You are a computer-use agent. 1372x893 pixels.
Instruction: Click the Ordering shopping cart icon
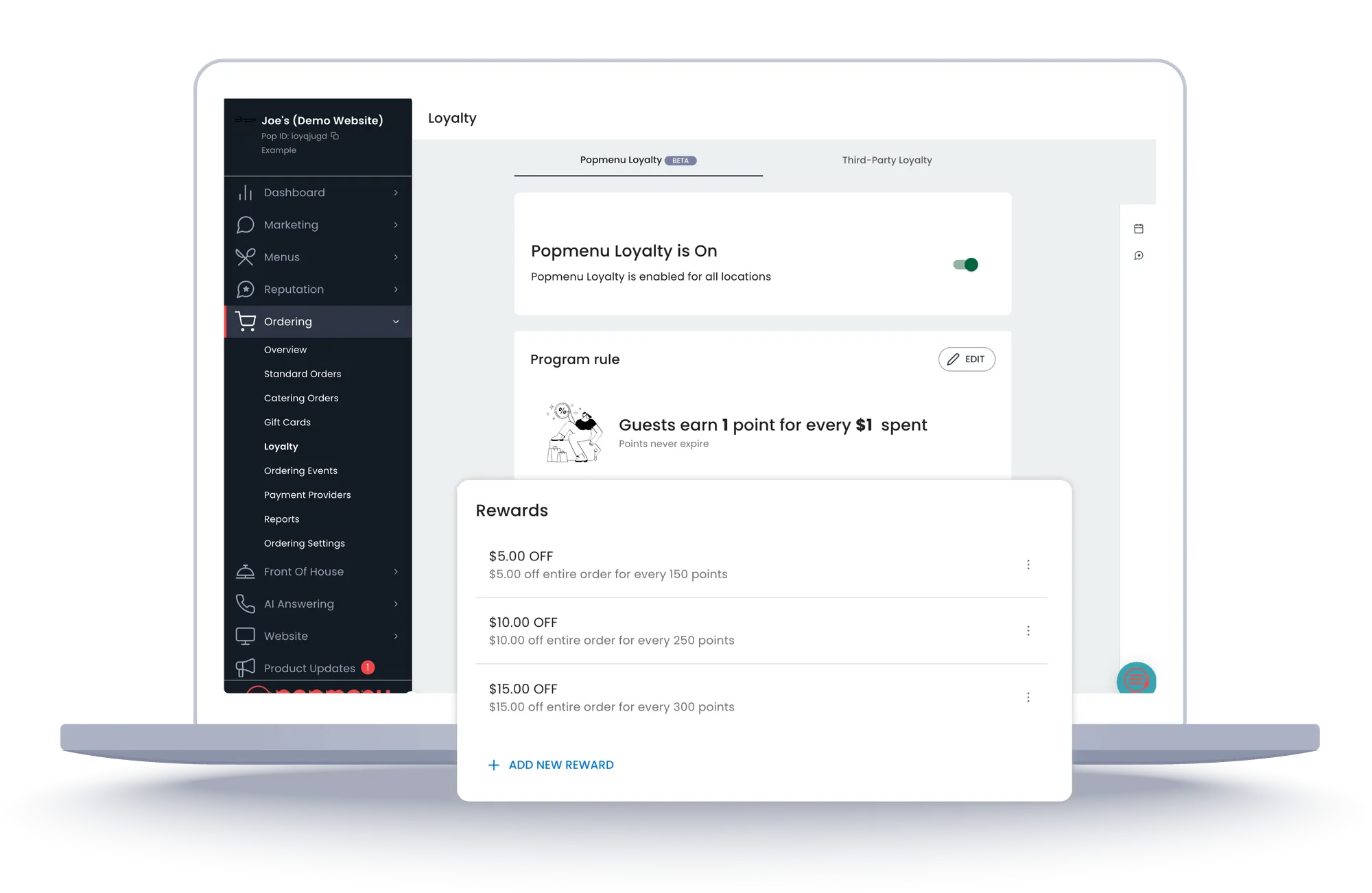coord(245,322)
